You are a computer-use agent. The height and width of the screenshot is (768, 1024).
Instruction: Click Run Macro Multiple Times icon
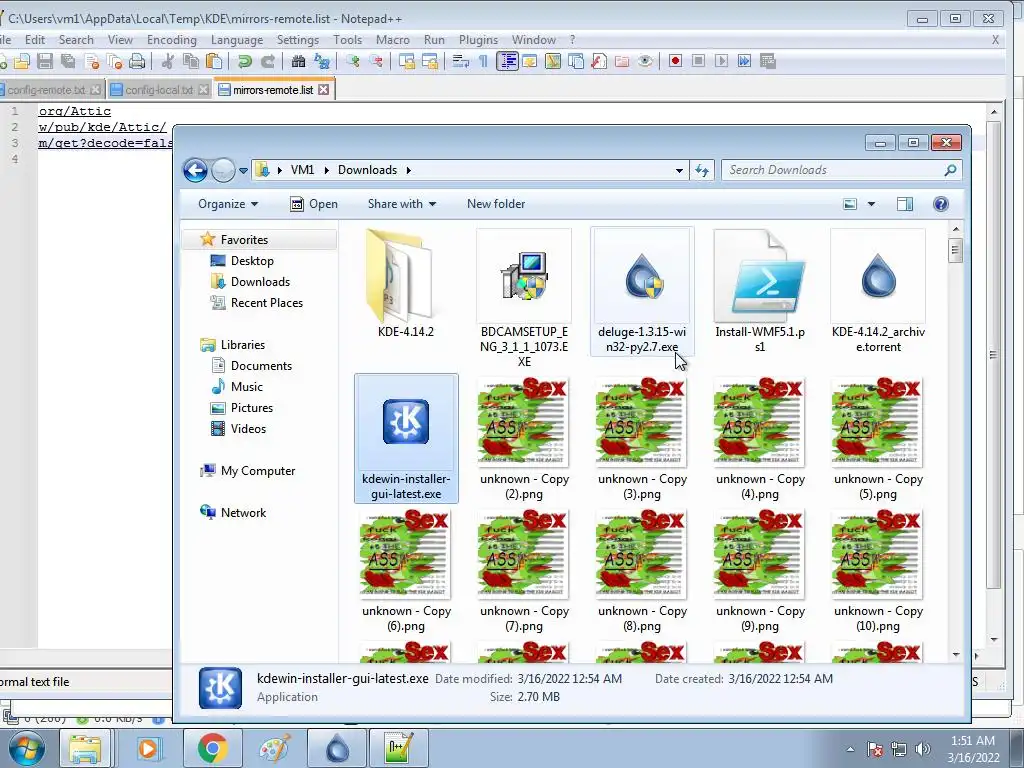(x=744, y=61)
